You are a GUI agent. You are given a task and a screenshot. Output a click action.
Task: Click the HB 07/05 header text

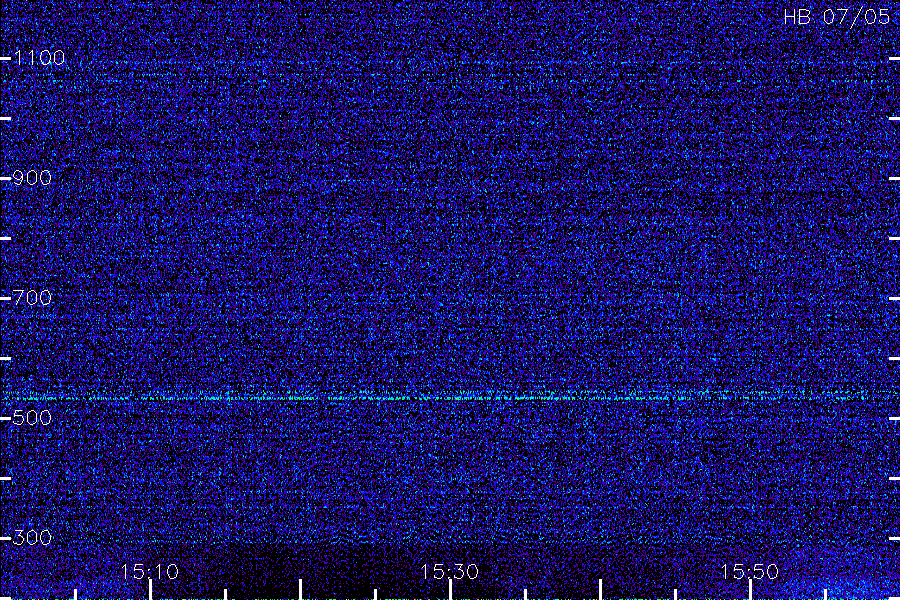[837, 17]
